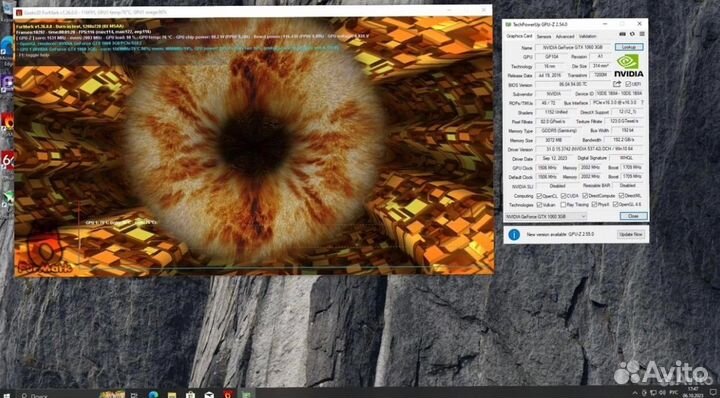Screen dimensions: 720x398
Task: Click the Driver Version field
Action: tap(589, 150)
